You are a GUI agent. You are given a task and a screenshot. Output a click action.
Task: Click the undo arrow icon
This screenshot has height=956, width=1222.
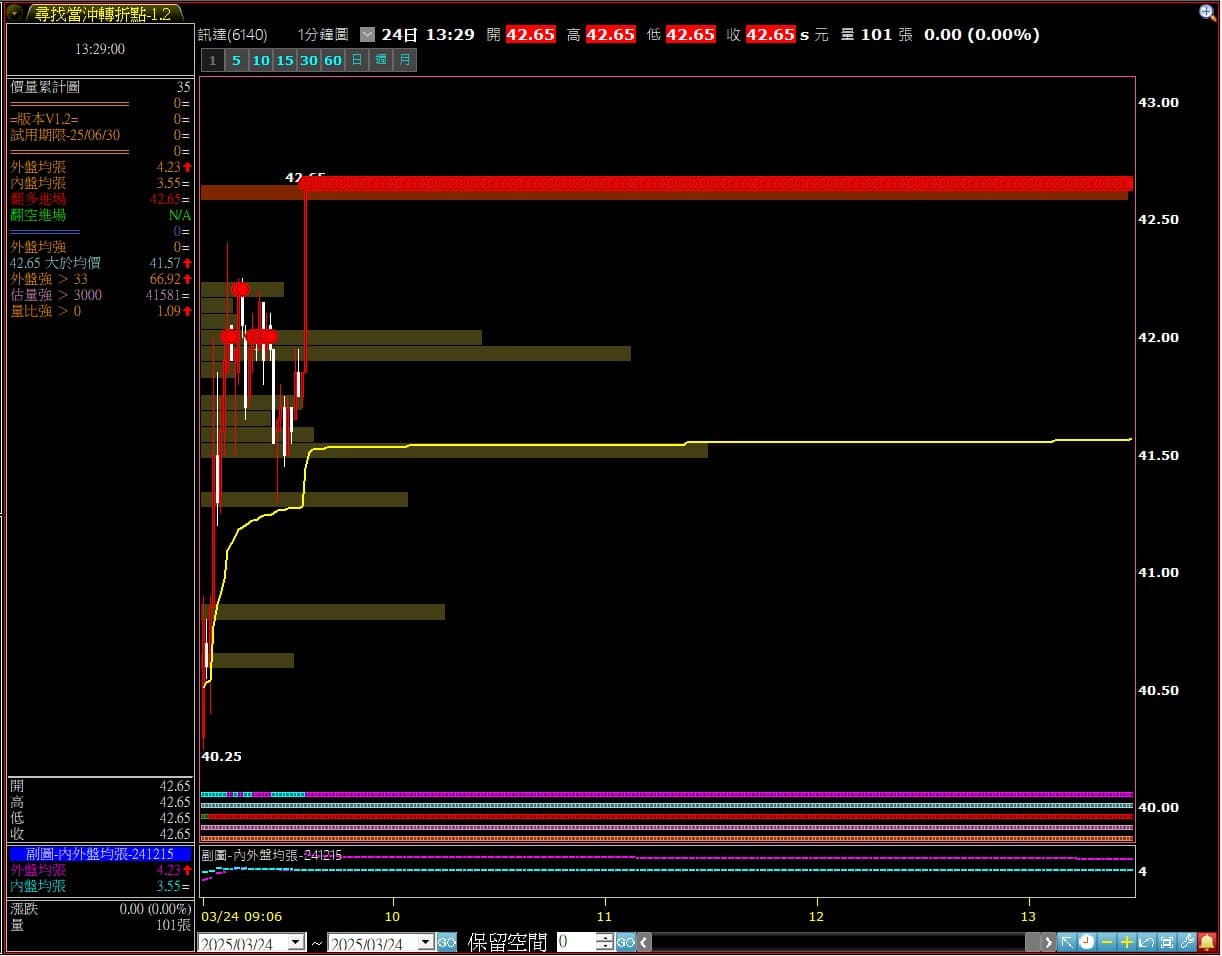coord(1147,942)
